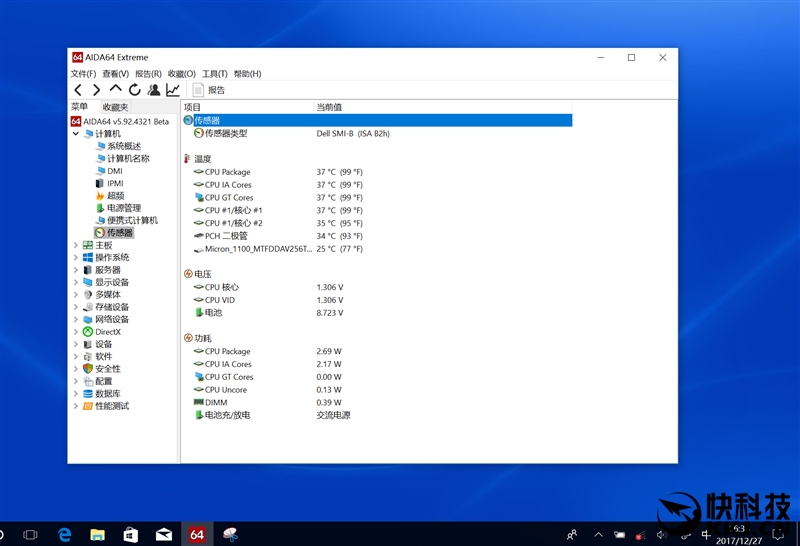800x546 pixels.
Task: Collapse the 计算机 tree node
Action: point(76,134)
